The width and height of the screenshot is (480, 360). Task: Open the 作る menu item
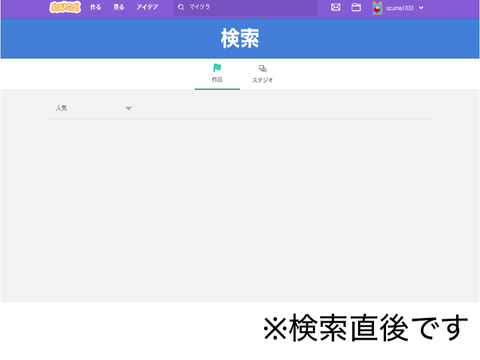click(x=95, y=7)
